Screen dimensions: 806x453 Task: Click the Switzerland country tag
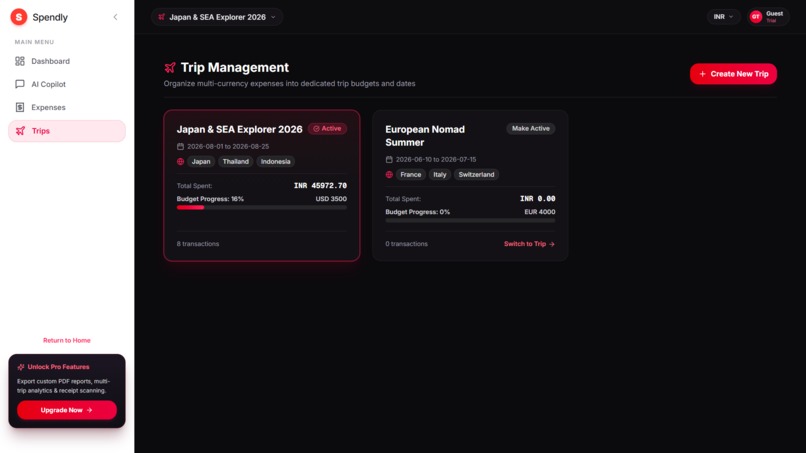(x=477, y=175)
